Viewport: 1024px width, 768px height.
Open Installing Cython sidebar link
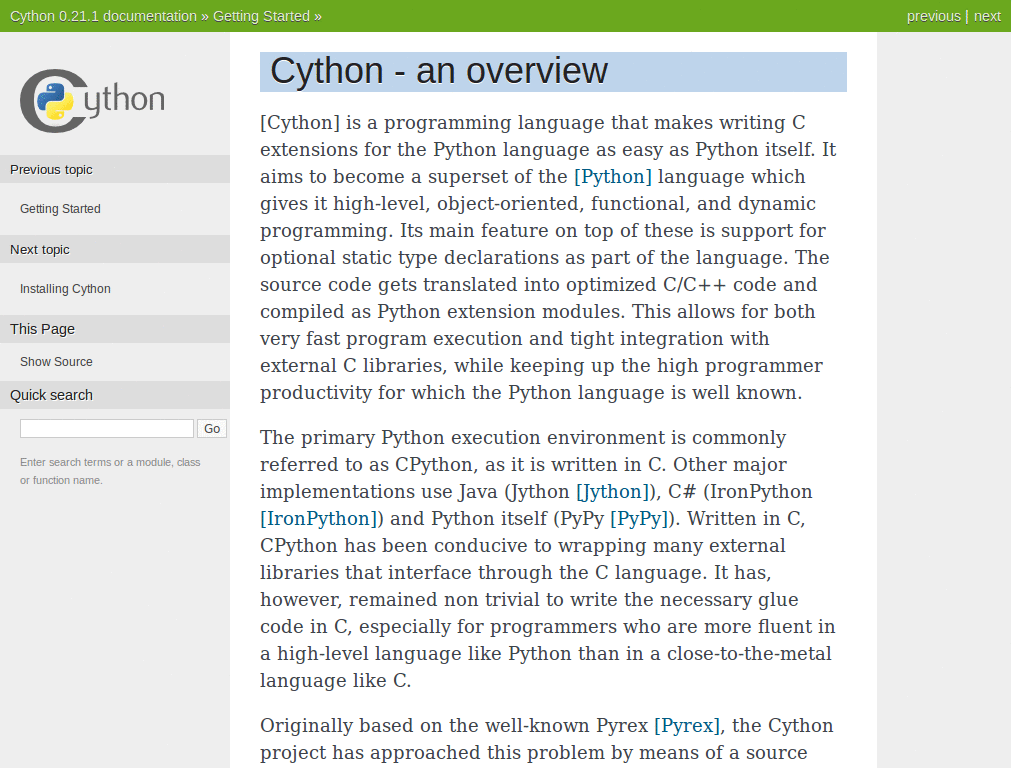click(65, 289)
